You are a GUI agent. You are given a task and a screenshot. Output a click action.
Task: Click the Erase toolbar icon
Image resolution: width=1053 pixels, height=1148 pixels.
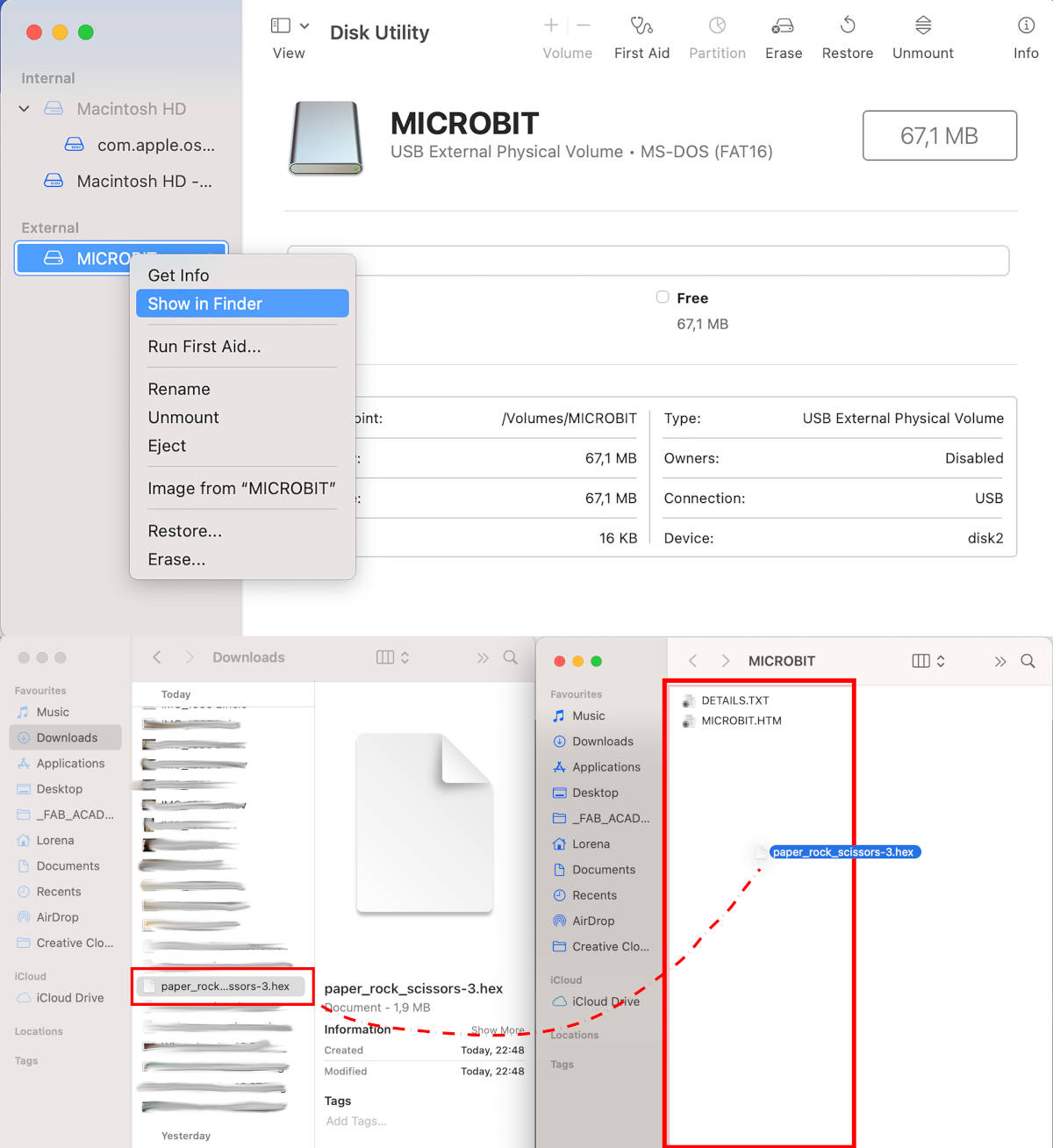point(783,25)
